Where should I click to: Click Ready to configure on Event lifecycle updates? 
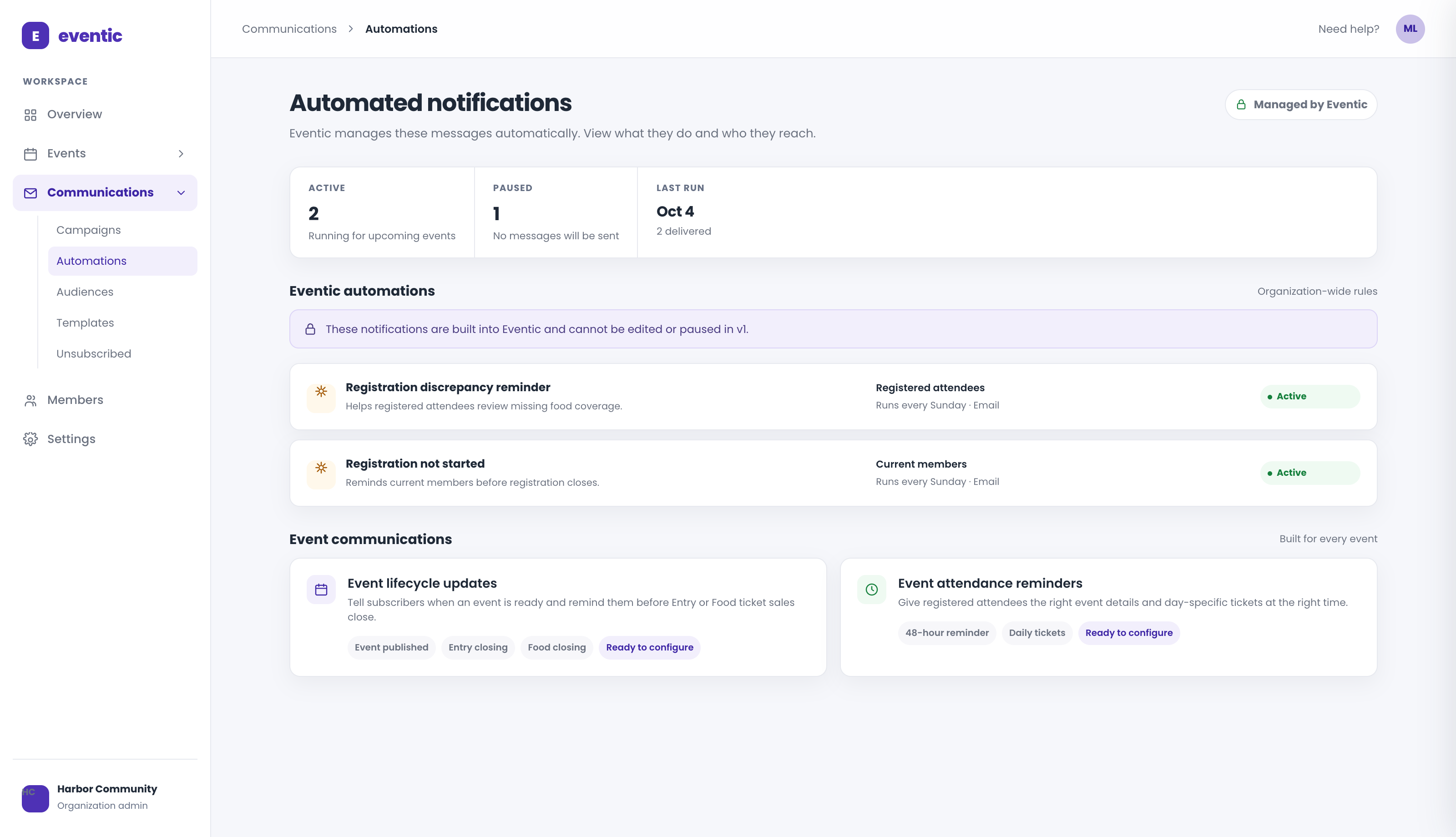[x=650, y=647]
